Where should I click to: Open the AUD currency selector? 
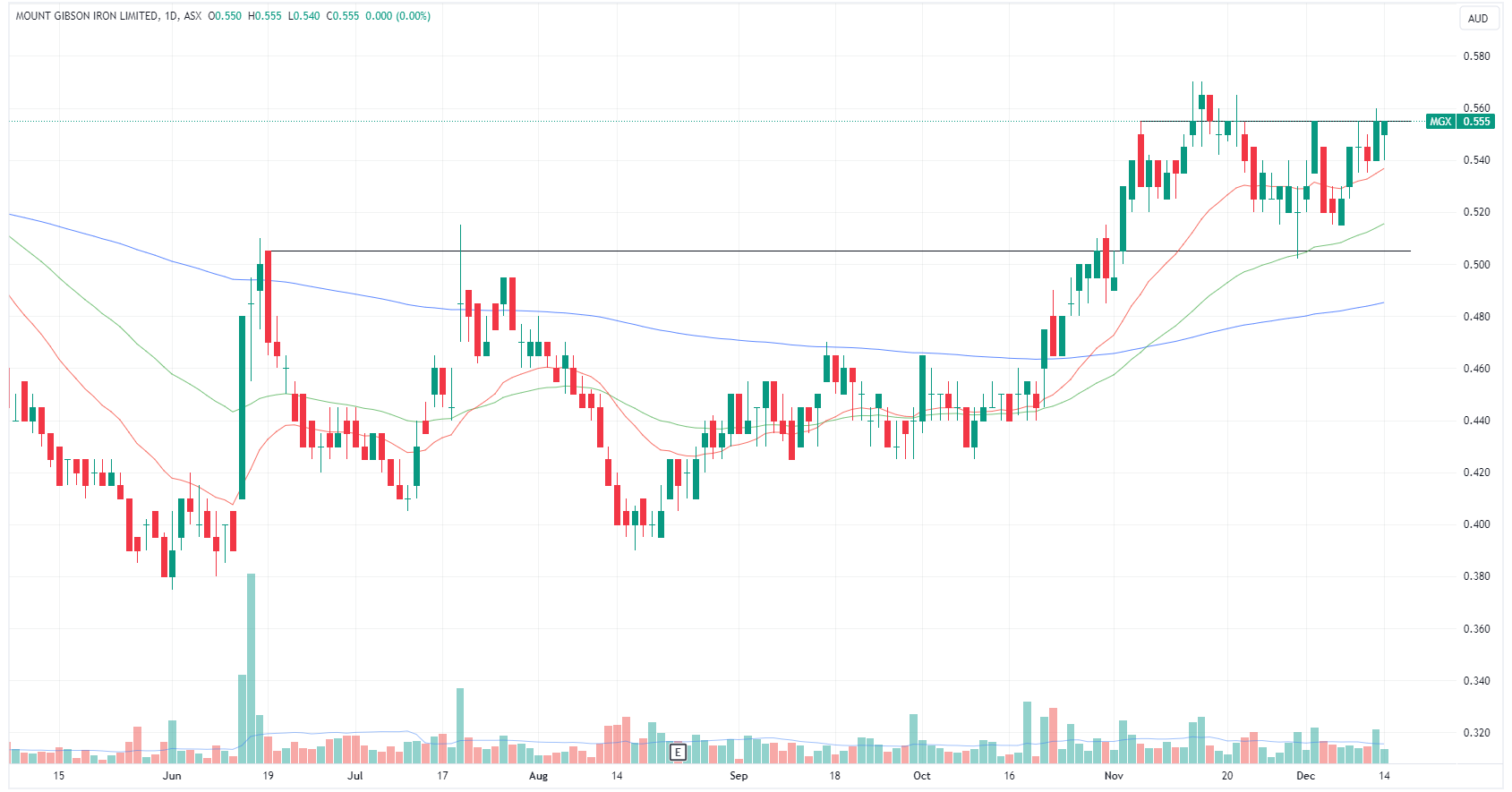pyautogui.click(x=1478, y=18)
